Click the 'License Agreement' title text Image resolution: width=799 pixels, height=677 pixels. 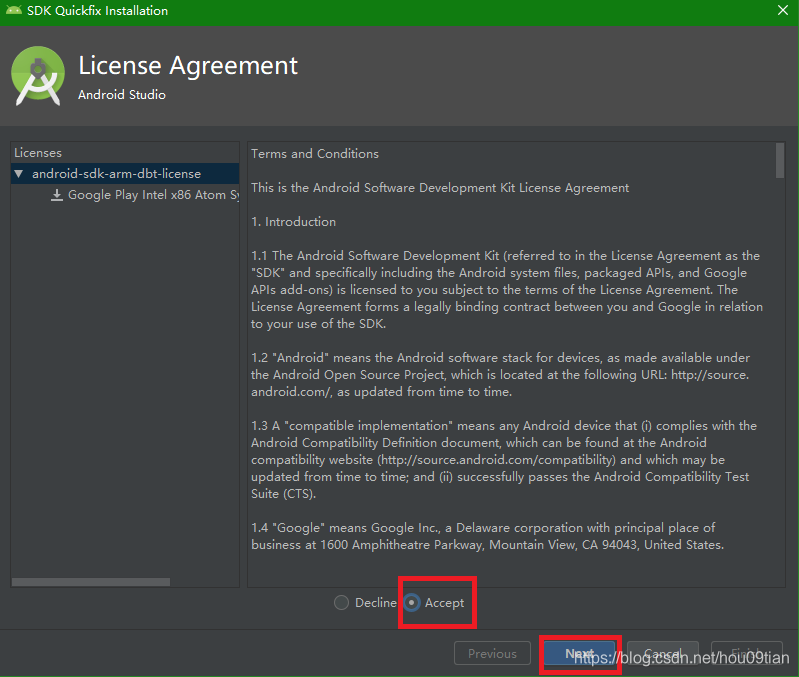click(x=188, y=66)
